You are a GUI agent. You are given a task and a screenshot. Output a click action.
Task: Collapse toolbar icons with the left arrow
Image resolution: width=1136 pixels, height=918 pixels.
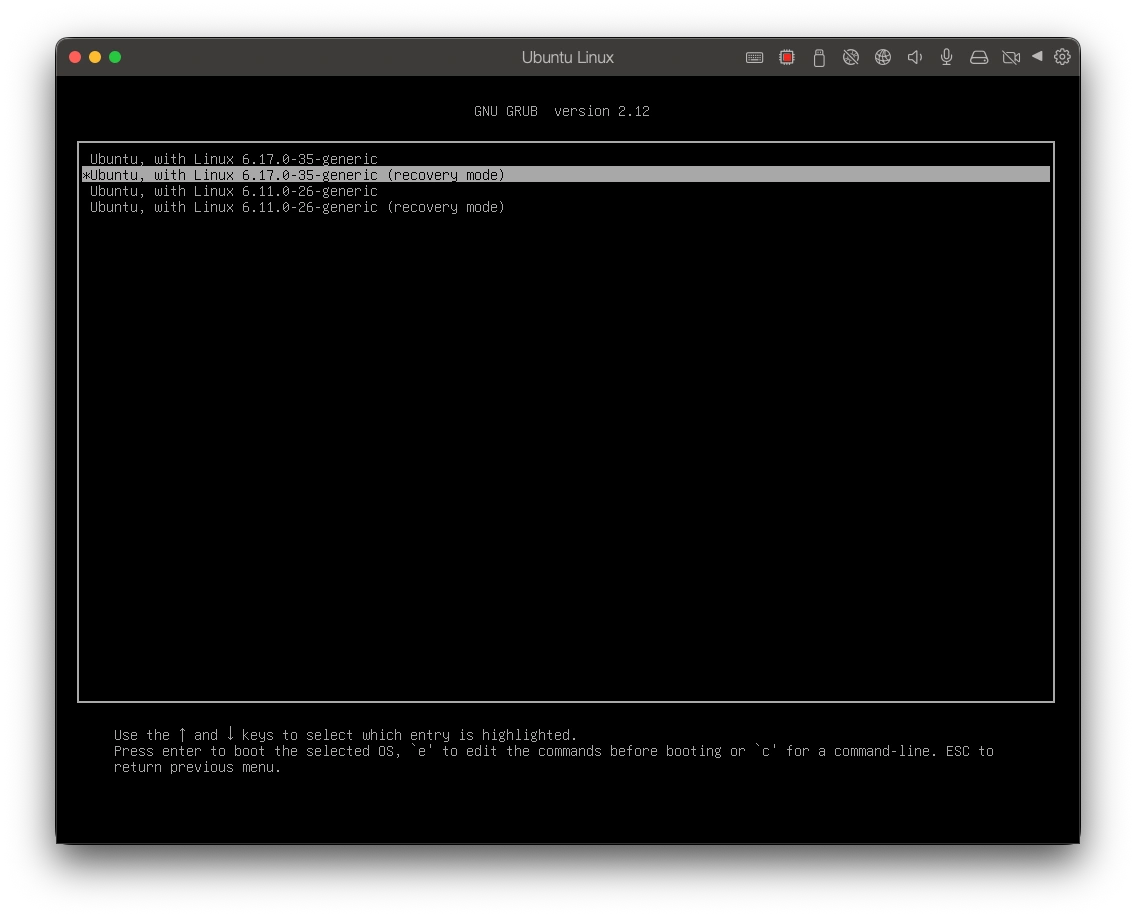tap(1037, 57)
